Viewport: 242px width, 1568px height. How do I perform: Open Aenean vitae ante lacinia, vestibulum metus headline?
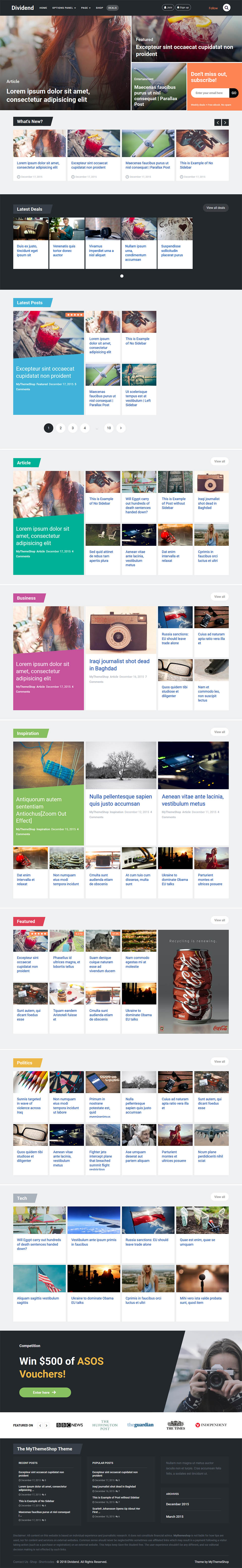click(193, 800)
